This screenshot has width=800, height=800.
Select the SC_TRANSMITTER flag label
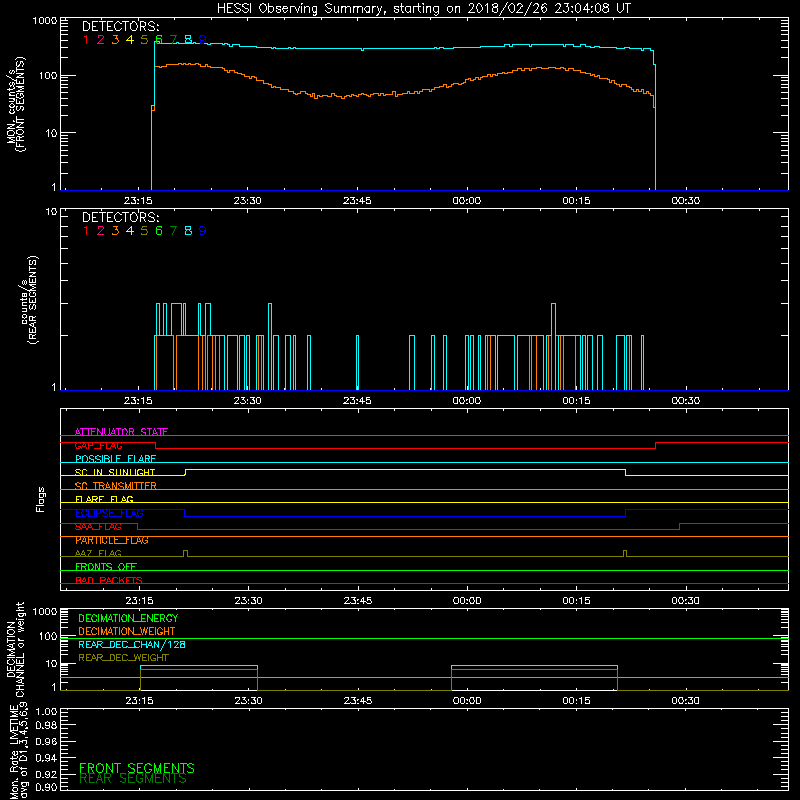pyautogui.click(x=116, y=486)
